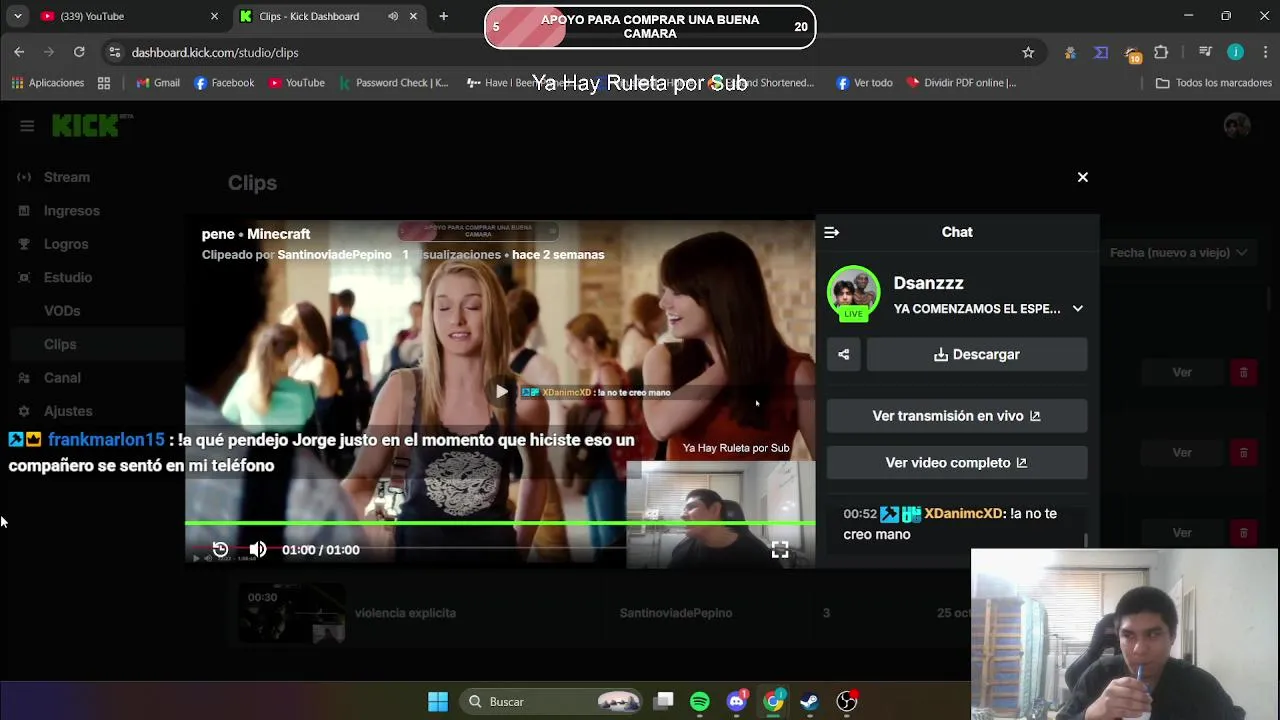Go back with the browser back arrow

19,52
